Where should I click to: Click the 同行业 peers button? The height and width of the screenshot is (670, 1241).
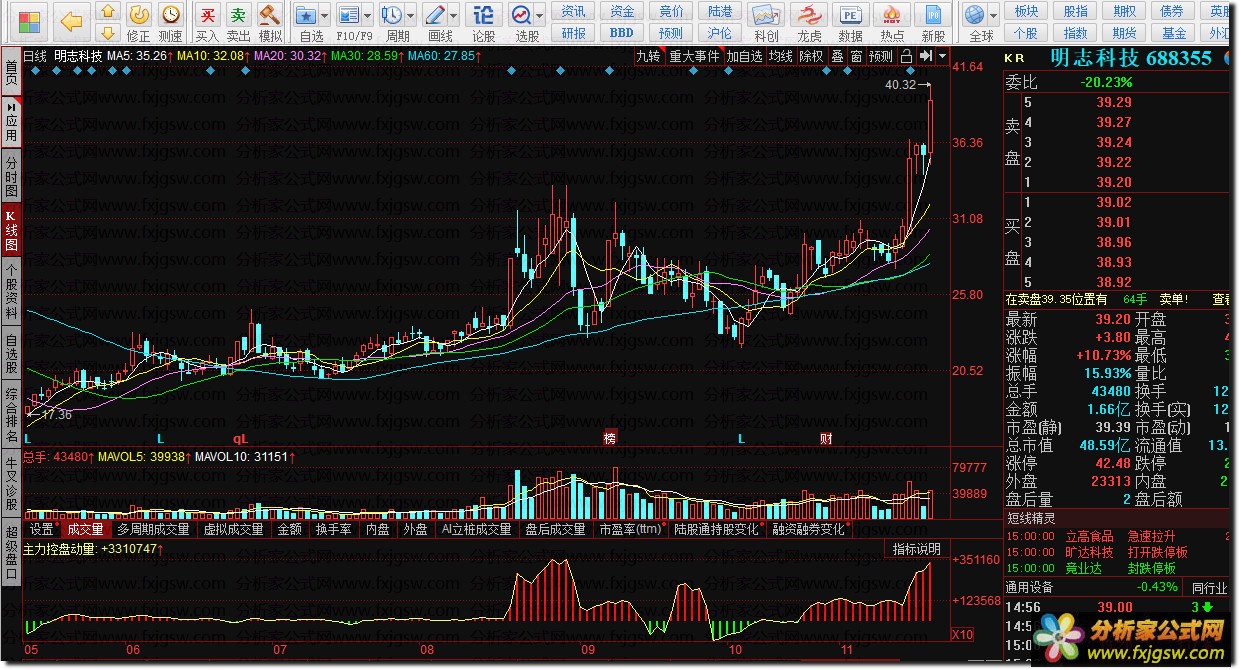pyautogui.click(x=1208, y=586)
